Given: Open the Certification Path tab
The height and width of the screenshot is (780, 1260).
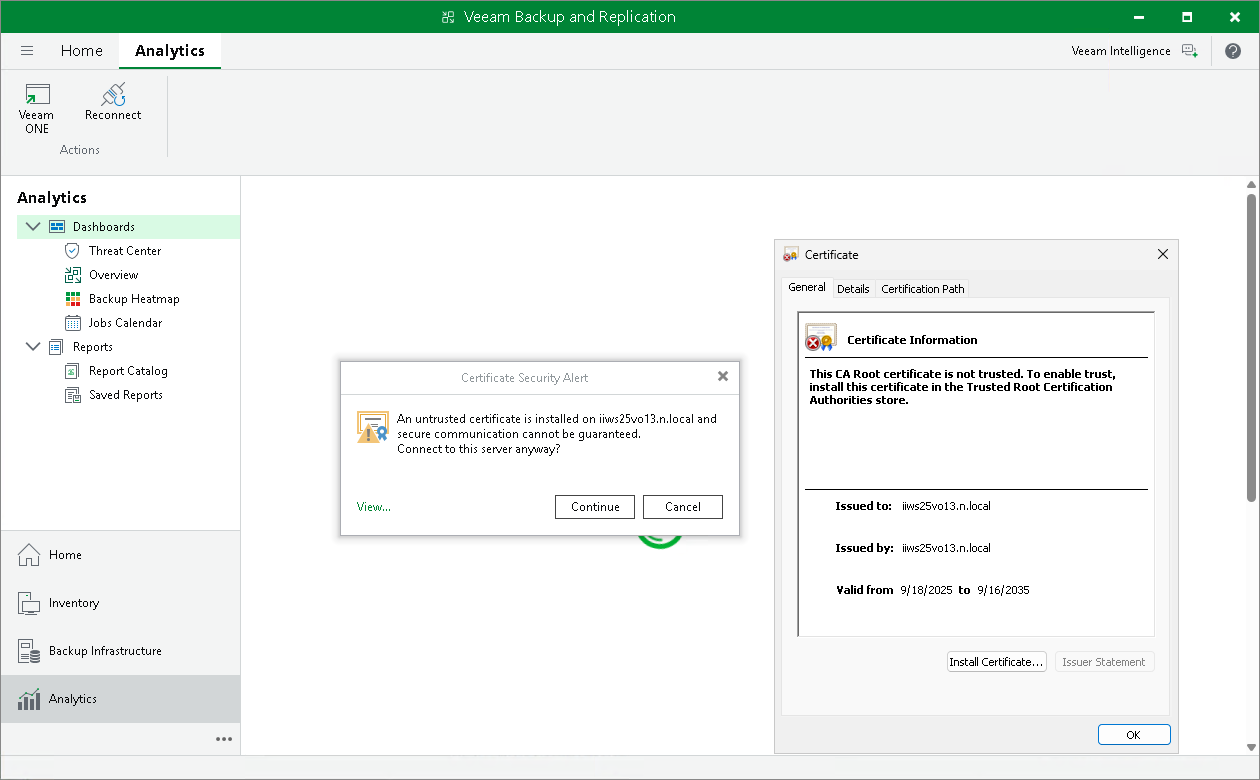Looking at the screenshot, I should [923, 289].
